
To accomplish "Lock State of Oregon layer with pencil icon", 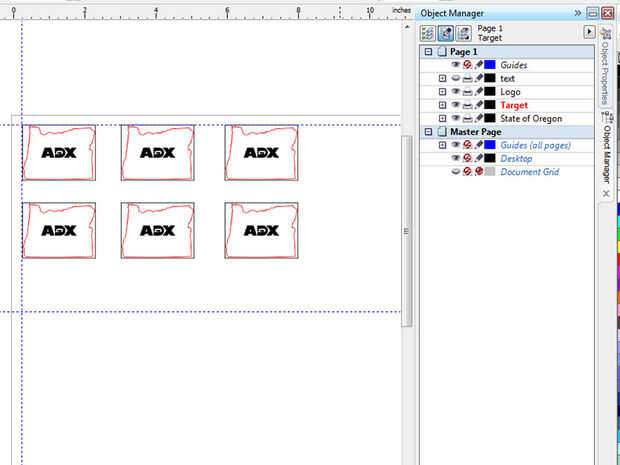I will click(478, 118).
